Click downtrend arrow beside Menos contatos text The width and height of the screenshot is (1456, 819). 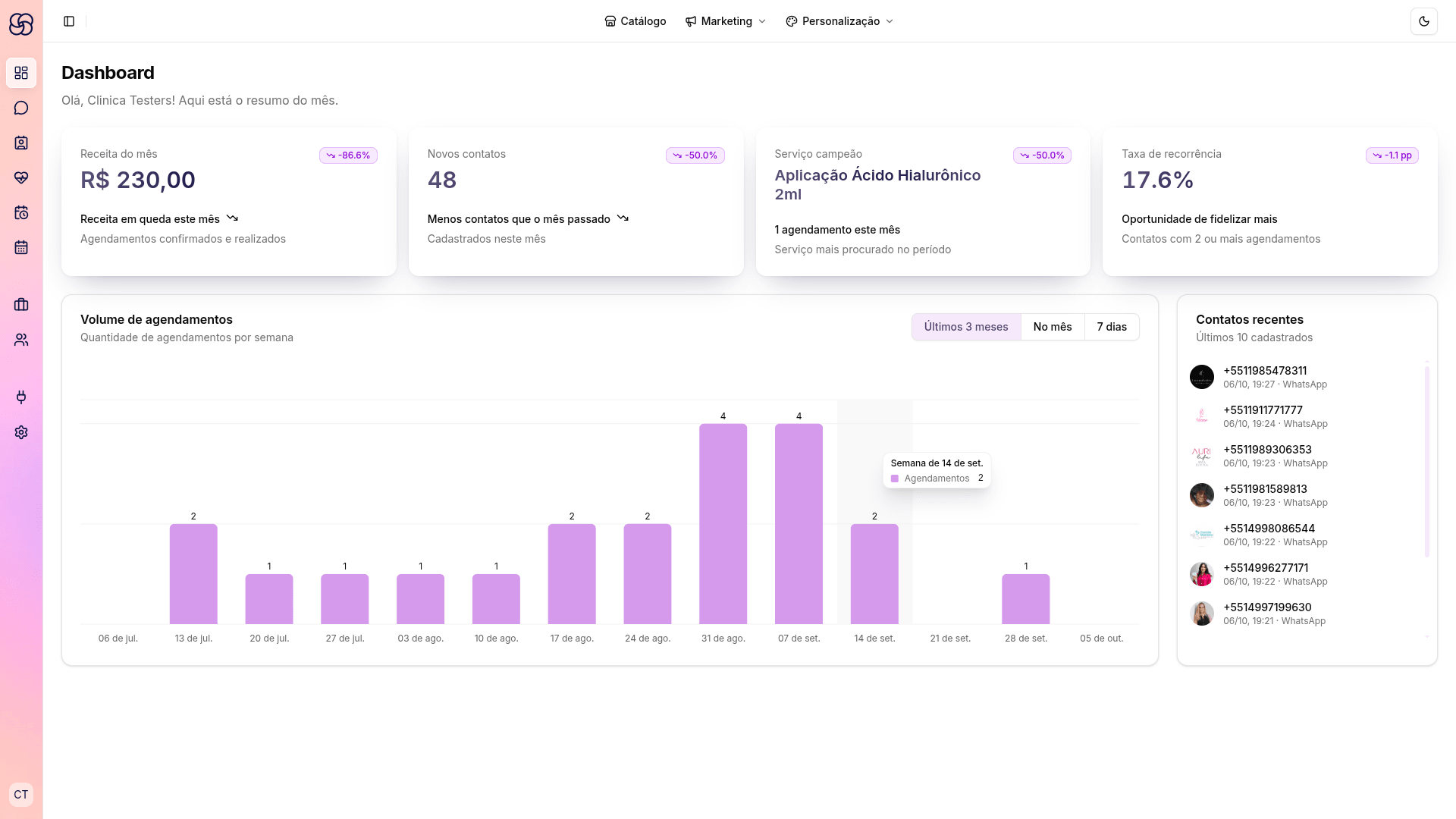point(623,218)
